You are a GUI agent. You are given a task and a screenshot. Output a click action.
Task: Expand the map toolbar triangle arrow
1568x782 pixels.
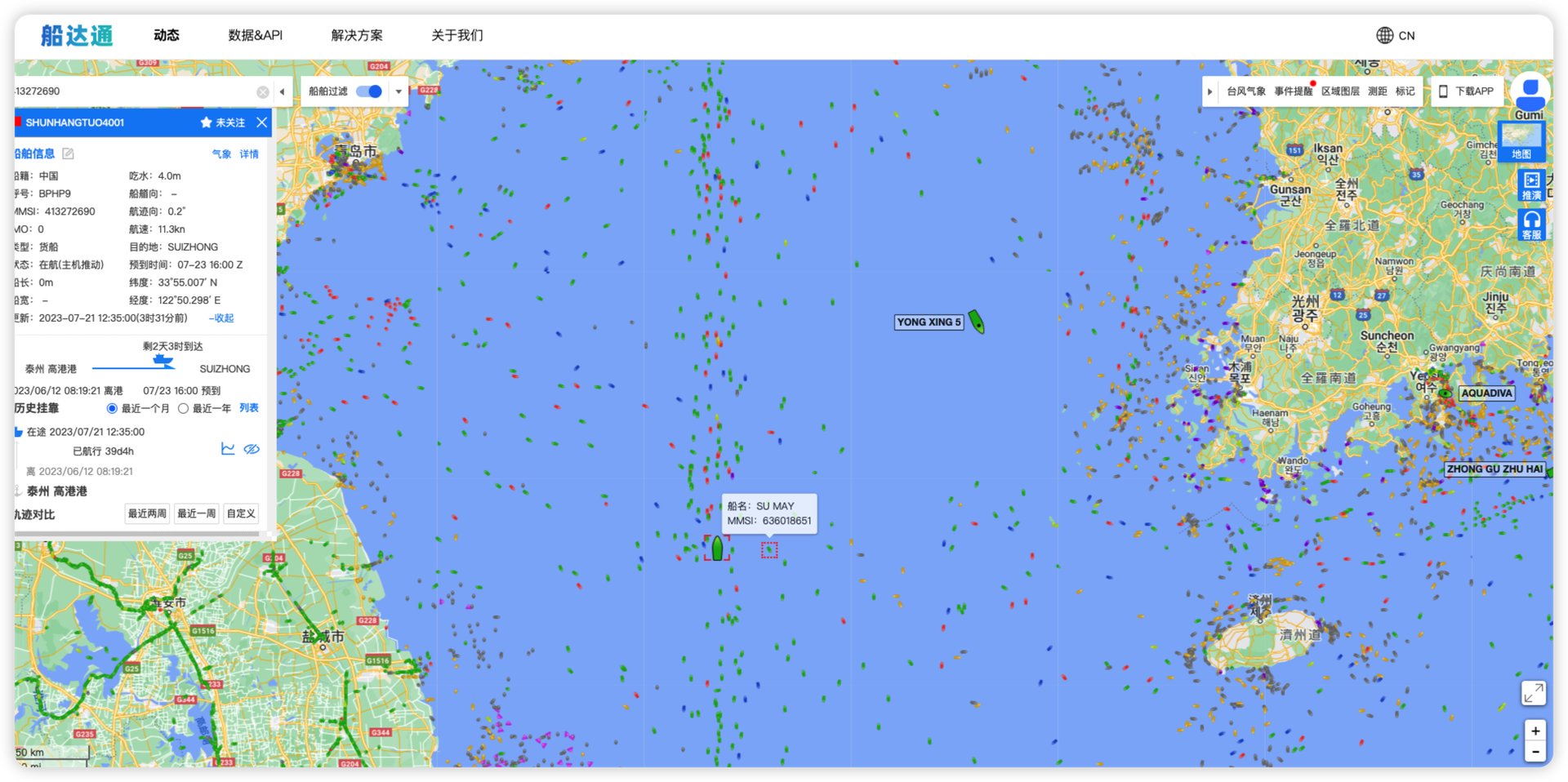pyautogui.click(x=1209, y=91)
